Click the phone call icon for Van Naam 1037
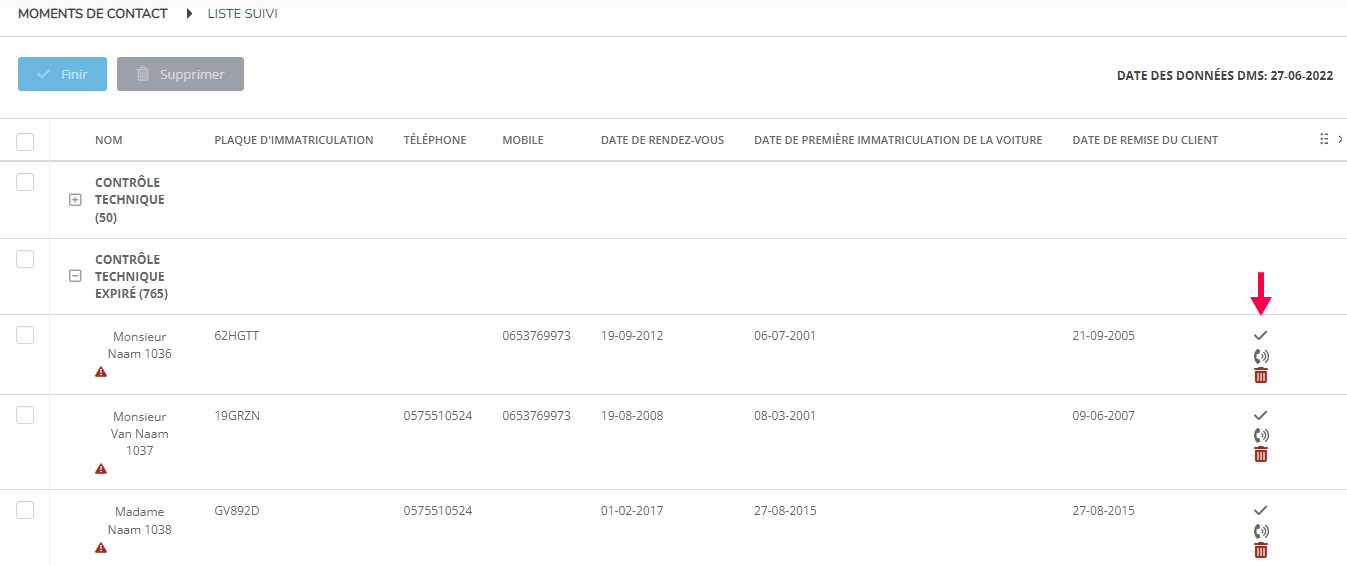This screenshot has width=1347, height=565. [1260, 435]
